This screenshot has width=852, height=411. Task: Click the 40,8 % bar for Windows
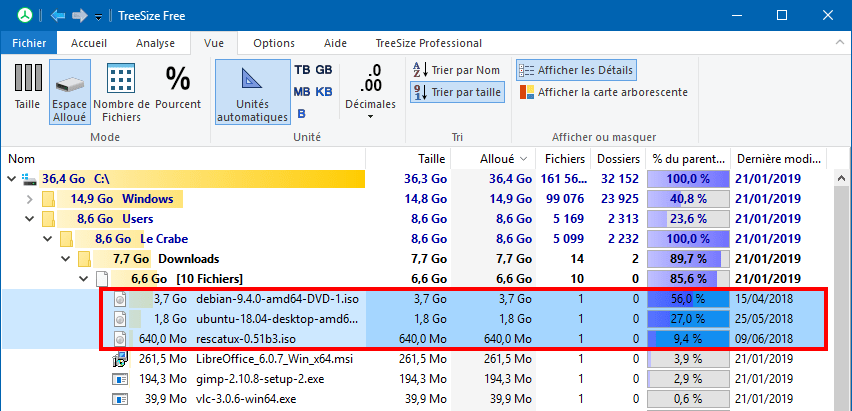pyautogui.click(x=688, y=199)
